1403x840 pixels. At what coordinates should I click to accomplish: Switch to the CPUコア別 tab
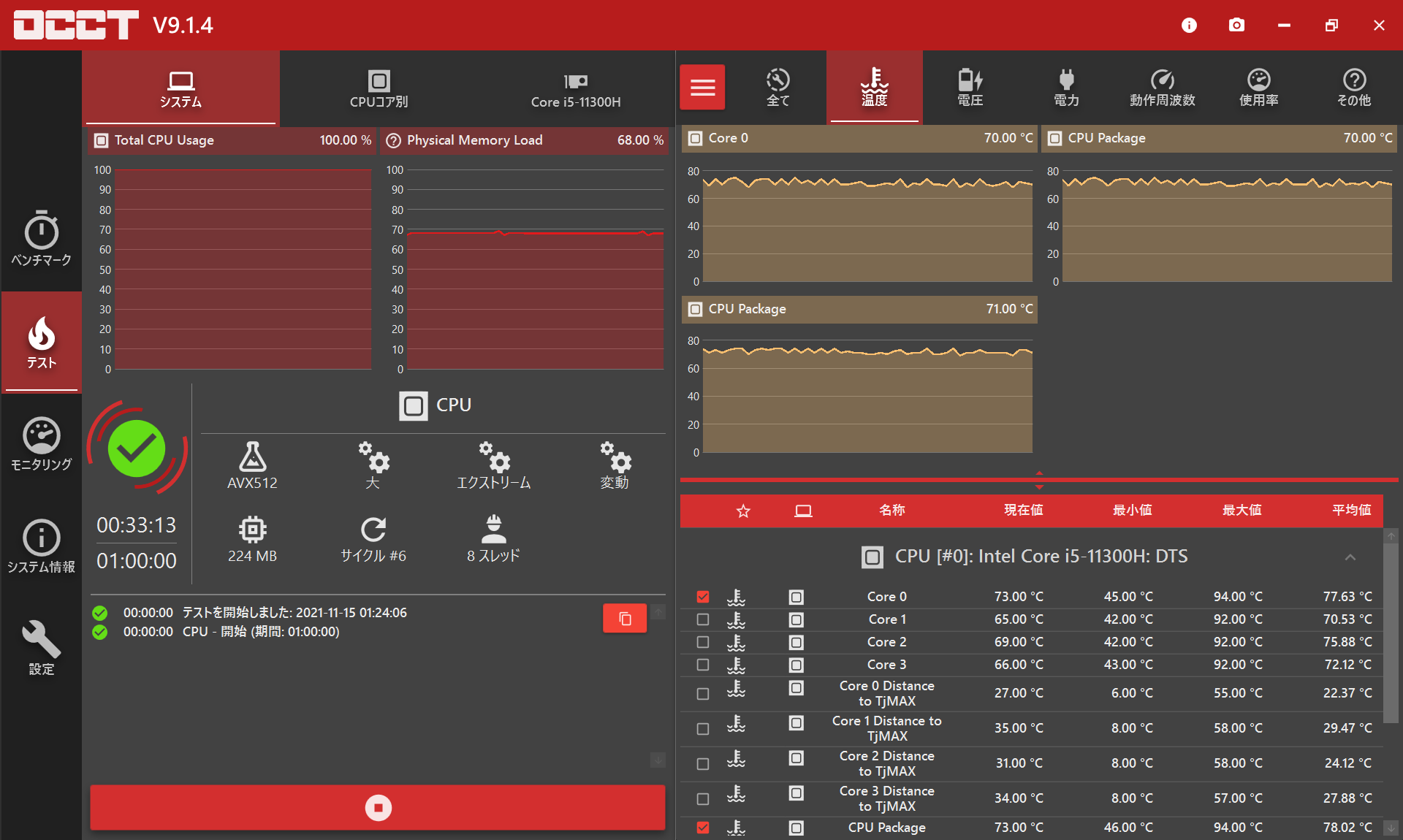pos(379,88)
